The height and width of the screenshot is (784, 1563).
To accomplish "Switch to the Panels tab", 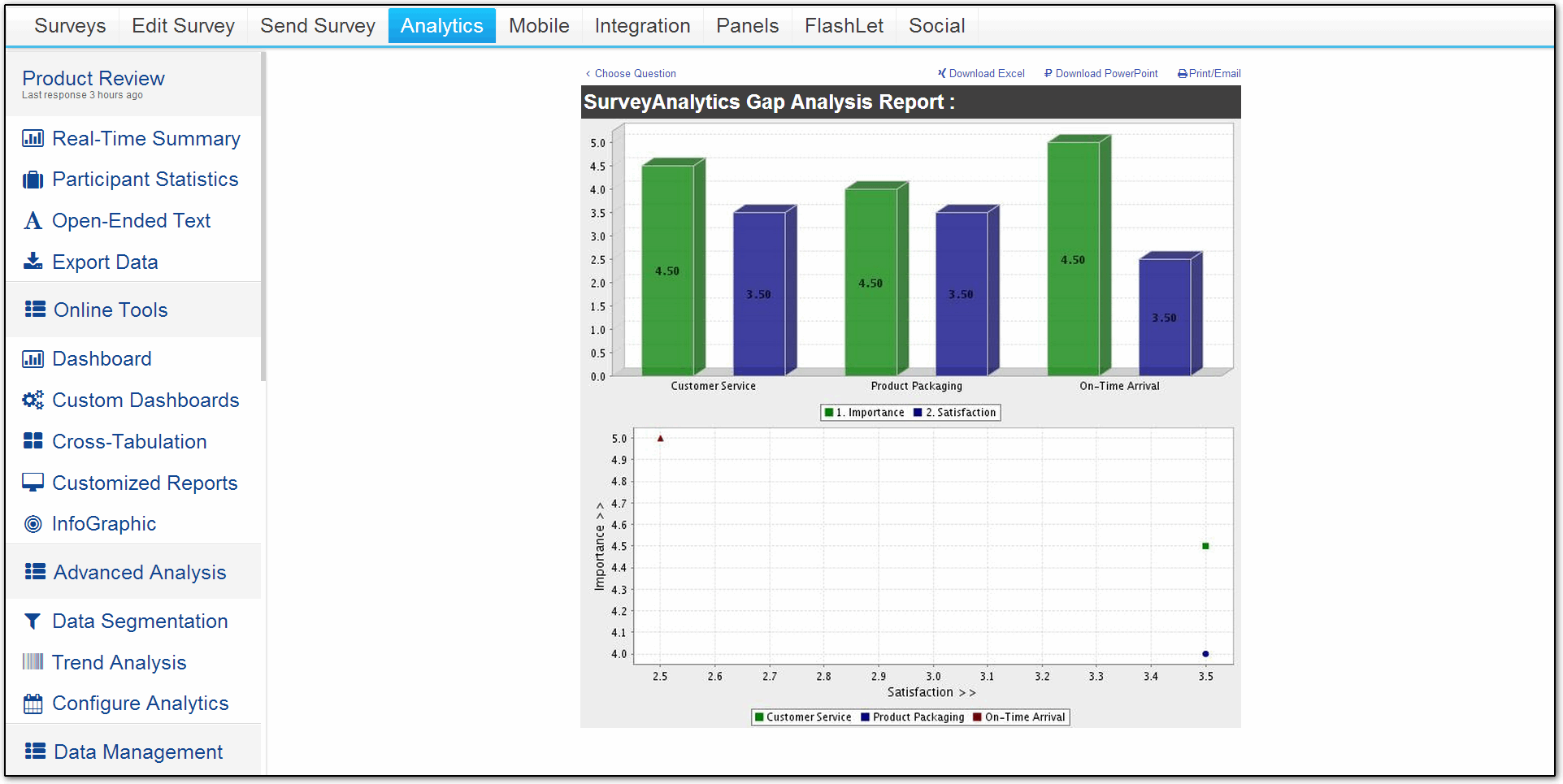I will pyautogui.click(x=747, y=26).
